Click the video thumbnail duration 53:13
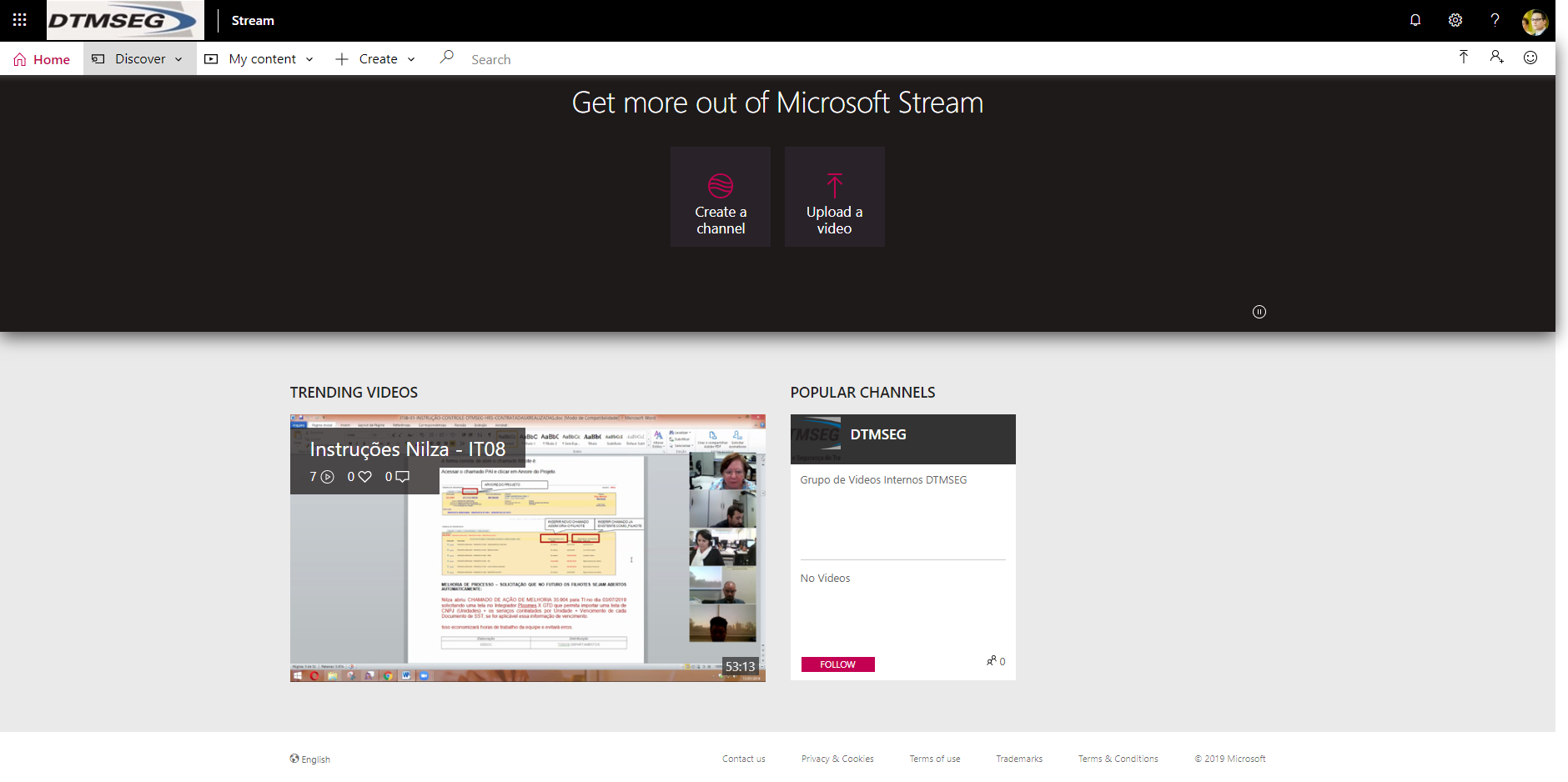Screen dimensions: 1568x782 click(x=740, y=666)
